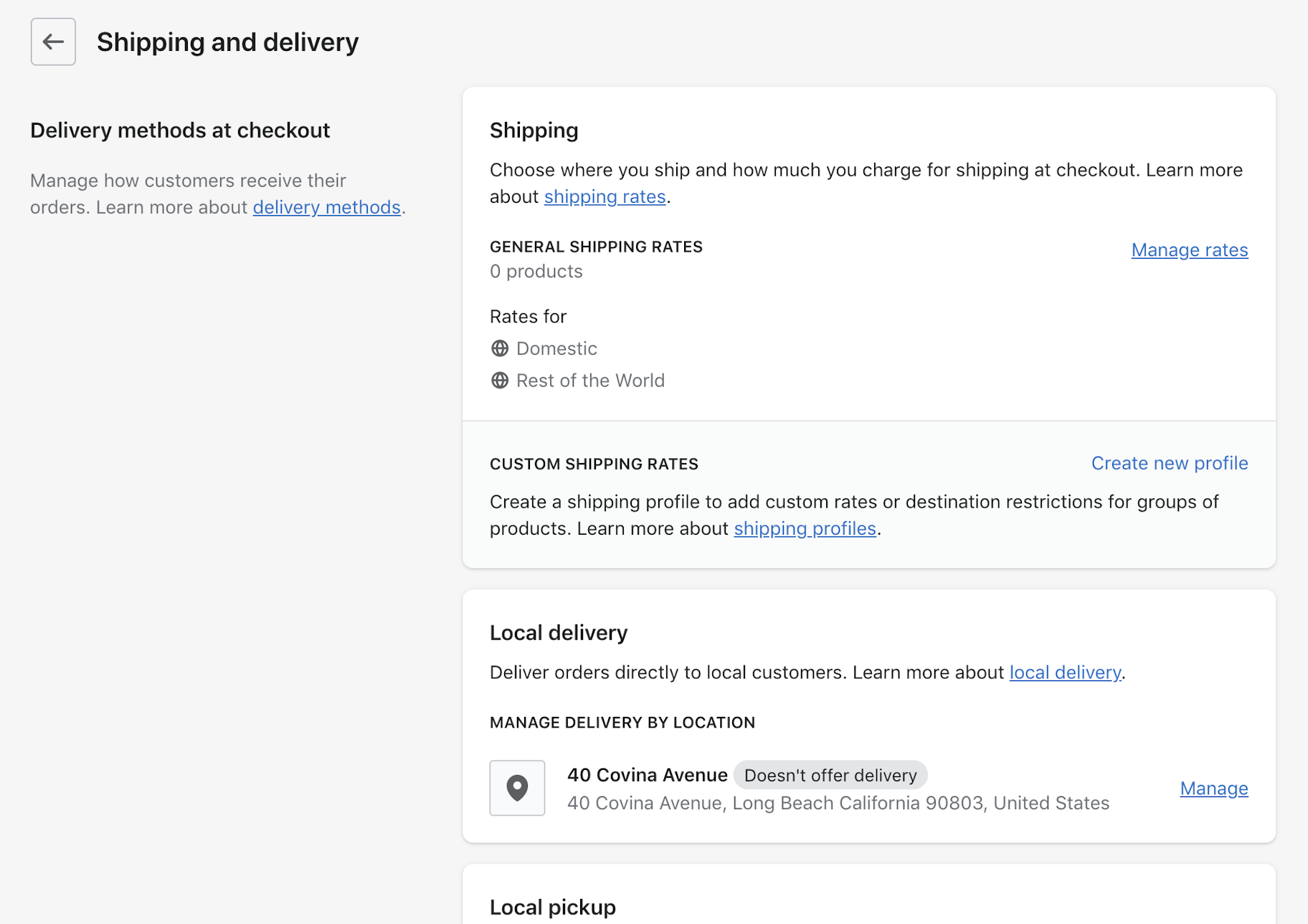The width and height of the screenshot is (1308, 924).
Task: Open the delivery methods help link
Action: [326, 207]
